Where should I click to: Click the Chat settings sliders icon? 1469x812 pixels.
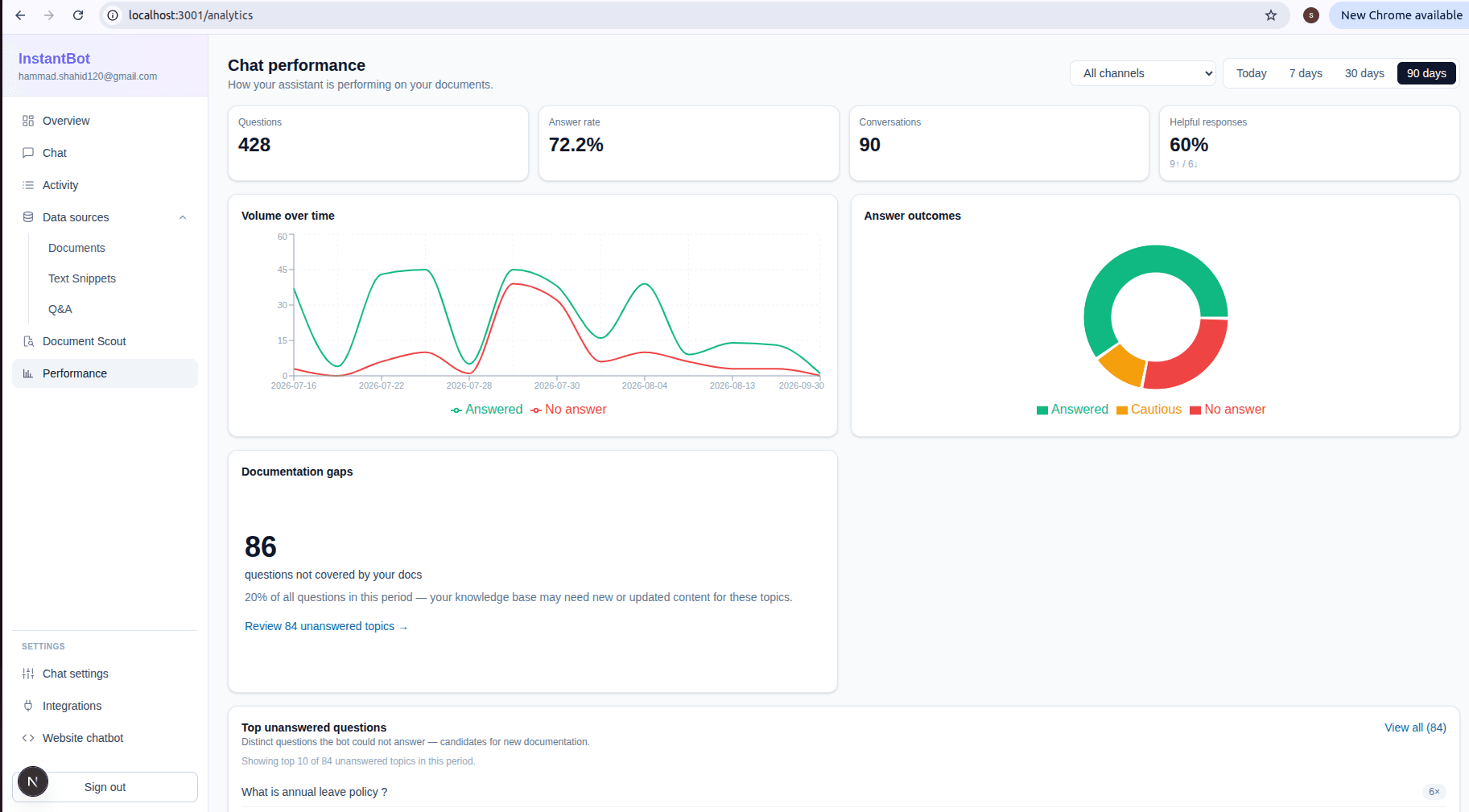click(28, 674)
